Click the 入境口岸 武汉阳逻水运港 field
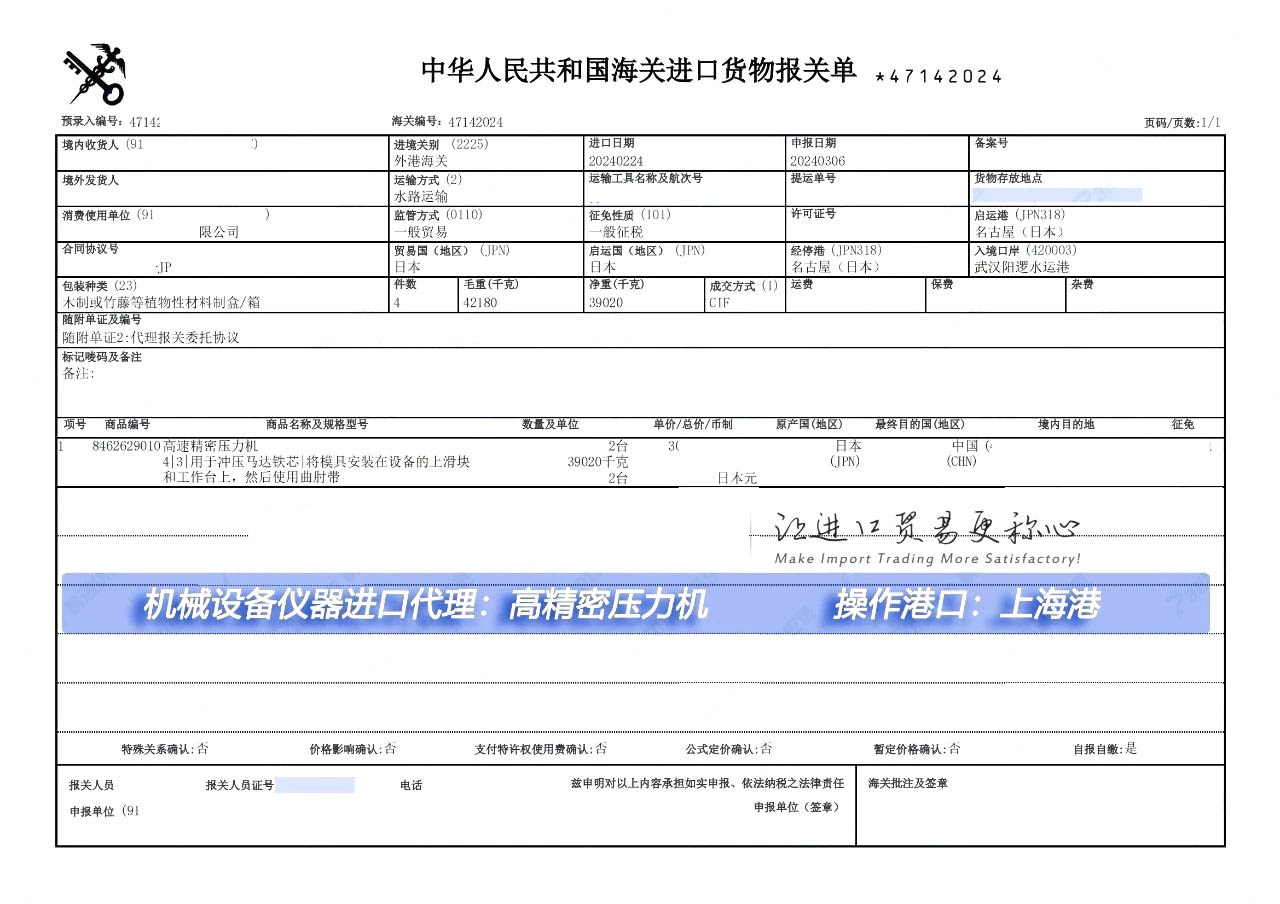 click(x=1021, y=267)
